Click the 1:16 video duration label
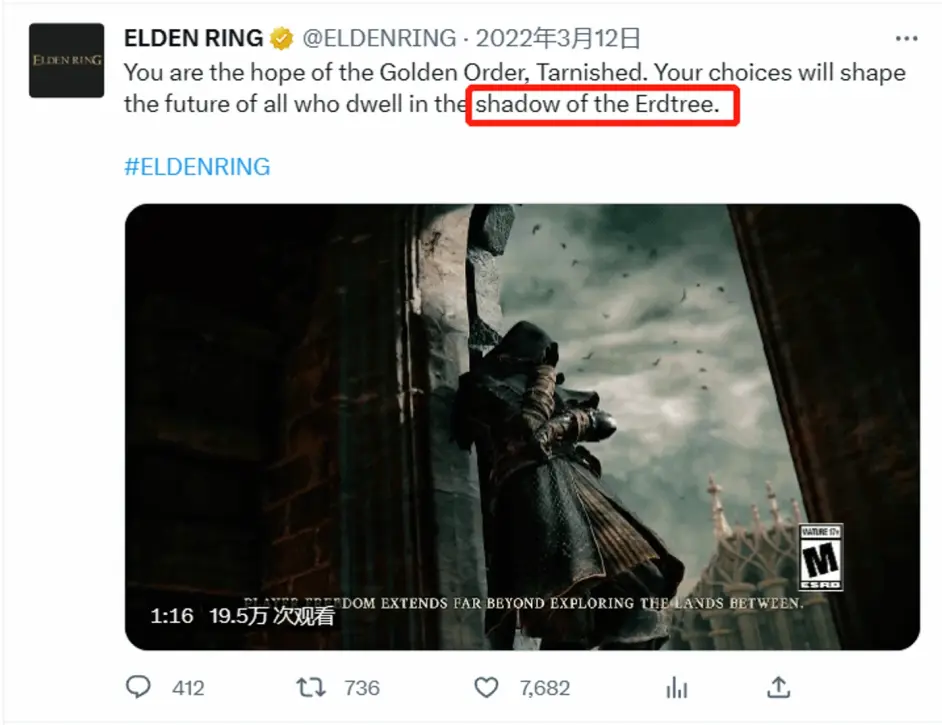This screenshot has height=725, width=942. [x=172, y=616]
